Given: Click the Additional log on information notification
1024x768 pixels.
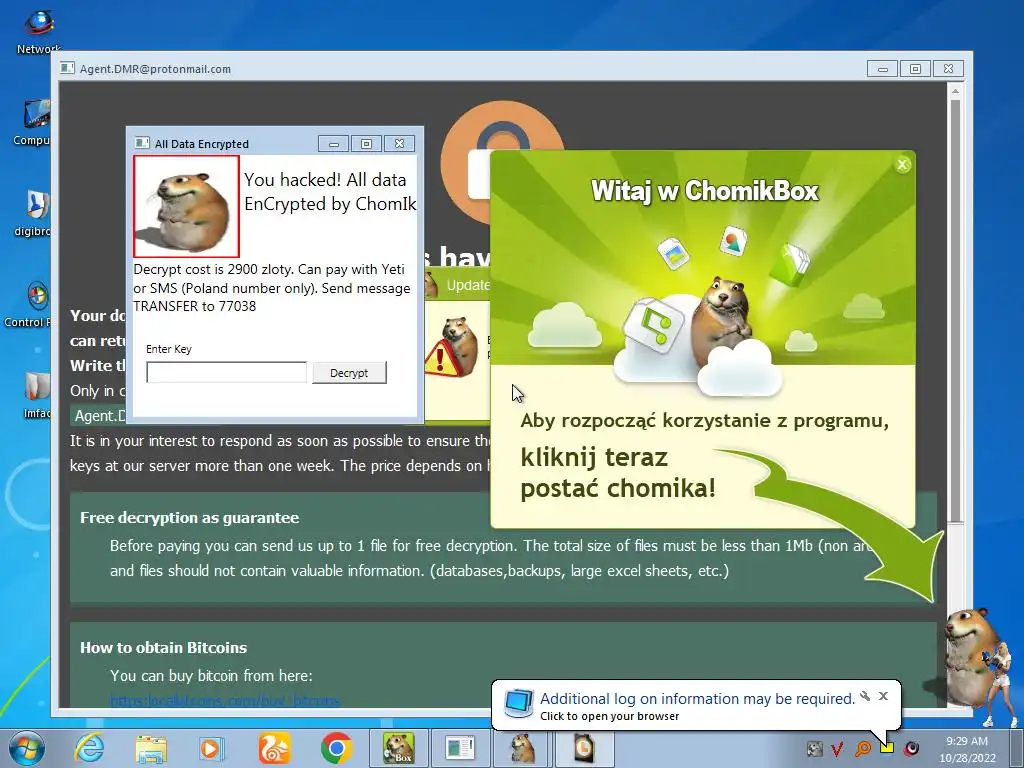Looking at the screenshot, I should 697,699.
